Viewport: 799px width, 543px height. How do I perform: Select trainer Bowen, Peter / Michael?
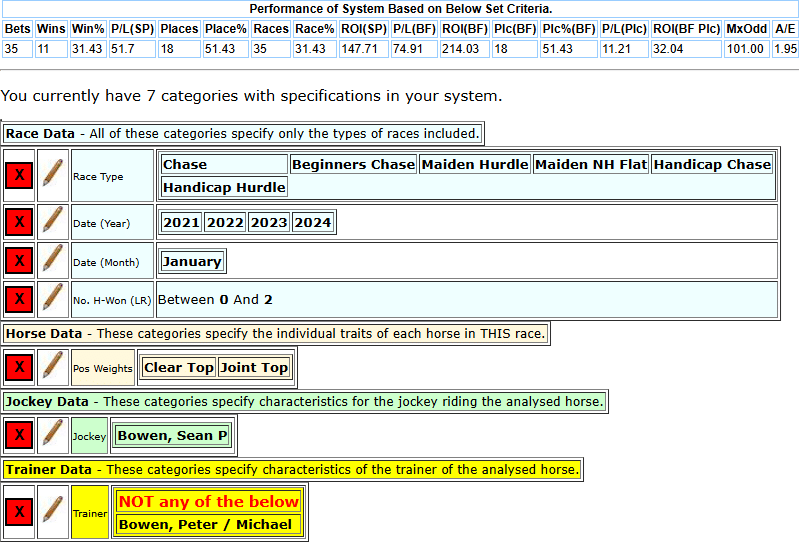[x=208, y=524]
